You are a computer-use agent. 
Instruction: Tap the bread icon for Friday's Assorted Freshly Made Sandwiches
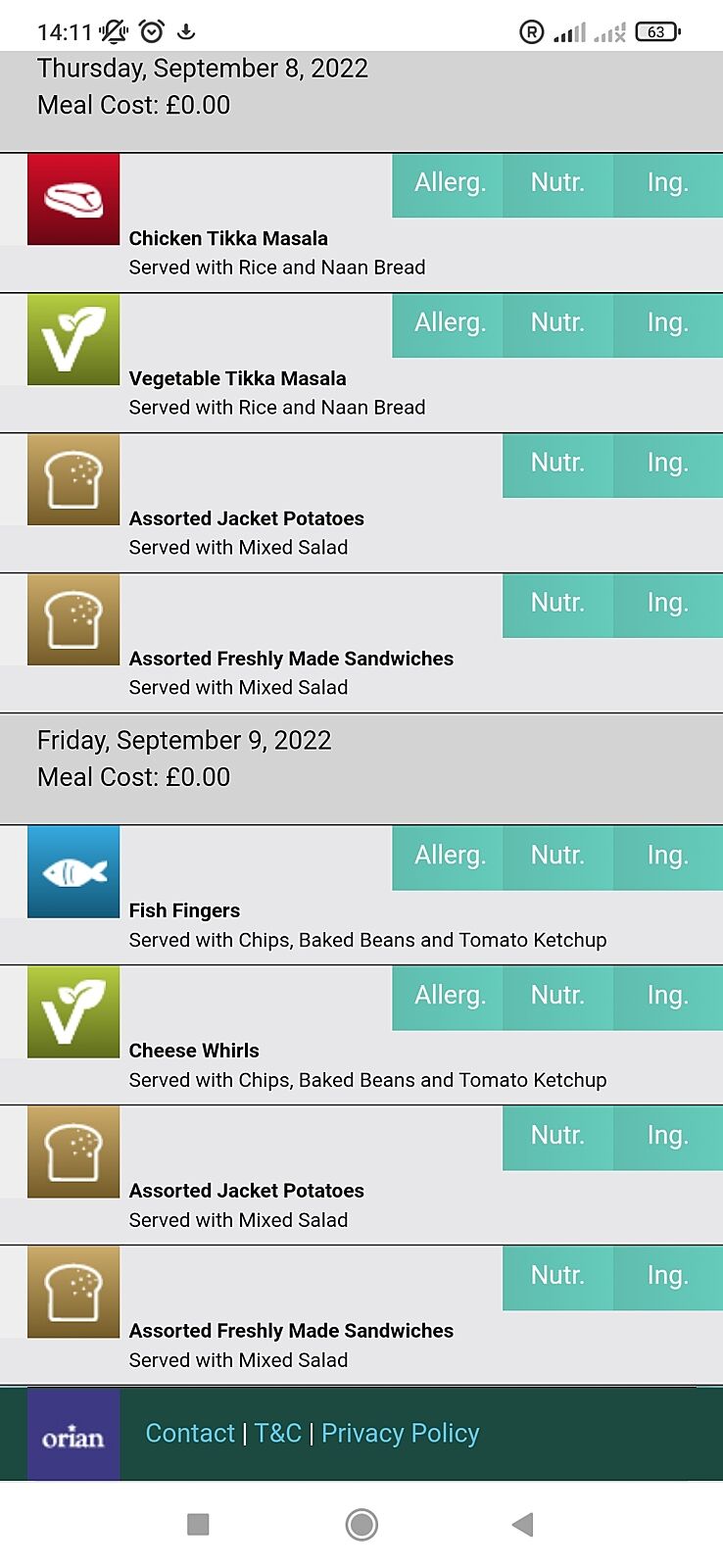tap(73, 1292)
